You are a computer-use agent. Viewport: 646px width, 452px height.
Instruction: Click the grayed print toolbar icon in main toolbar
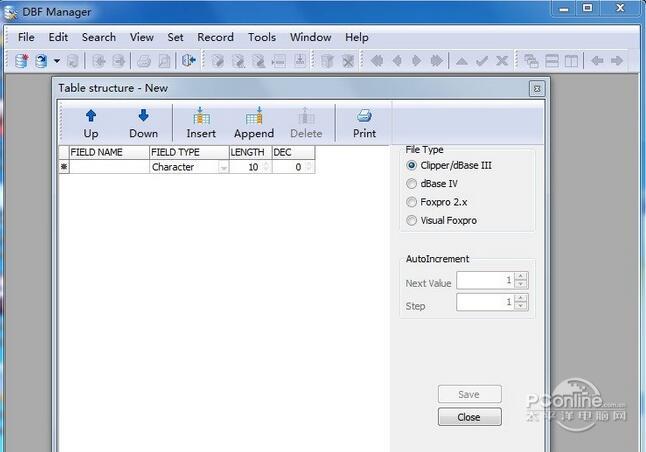144,61
